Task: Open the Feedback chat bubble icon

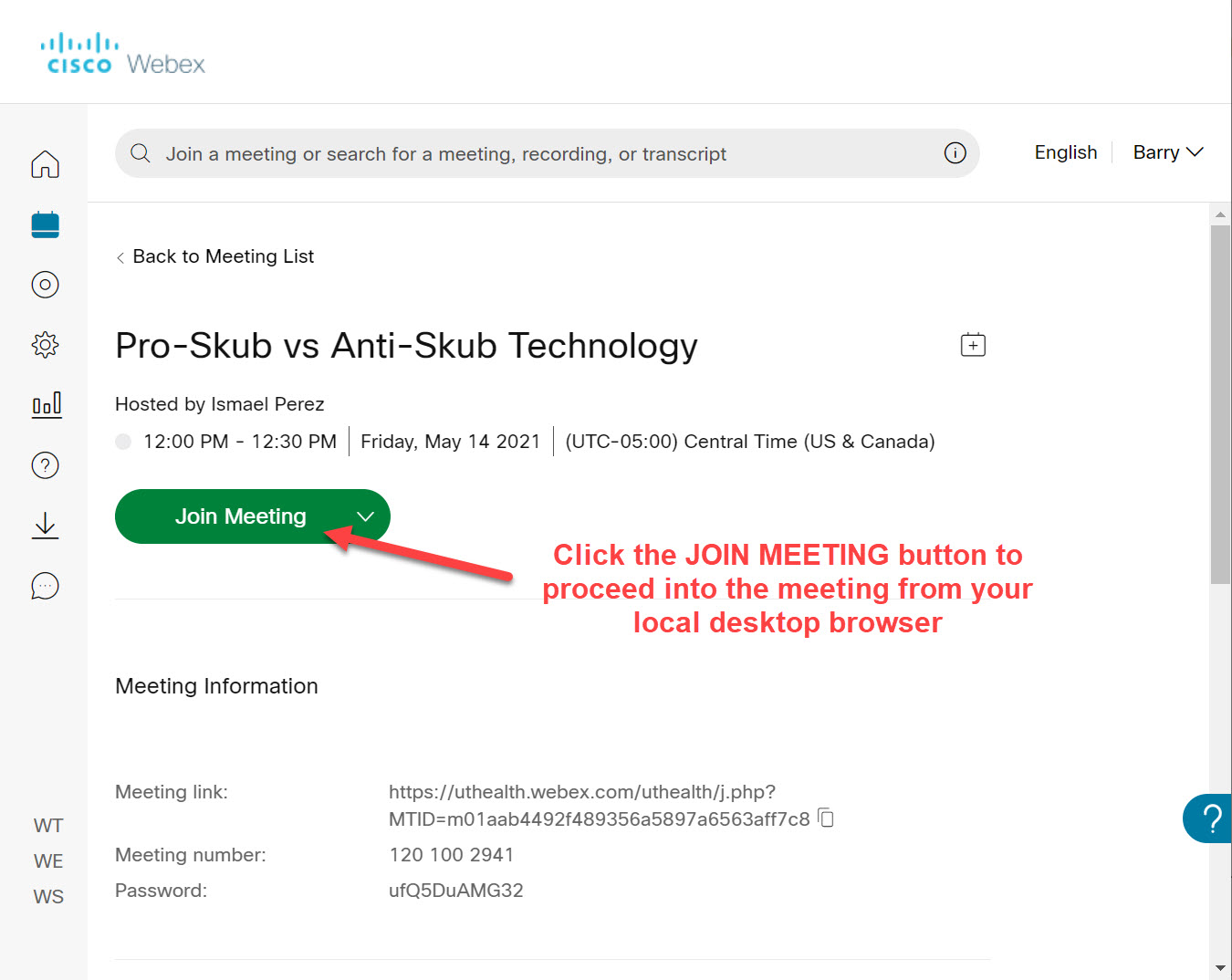Action: 45,586
